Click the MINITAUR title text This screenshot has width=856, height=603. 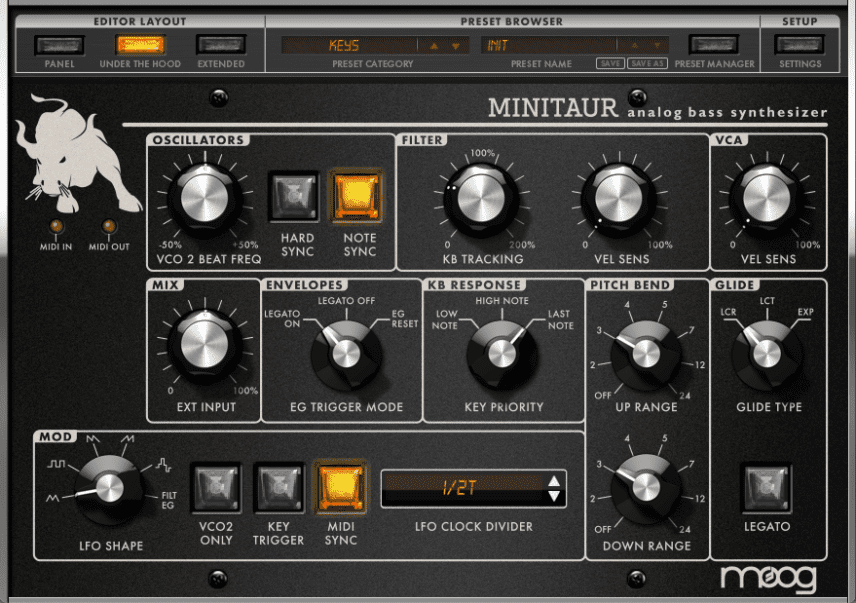coord(553,108)
